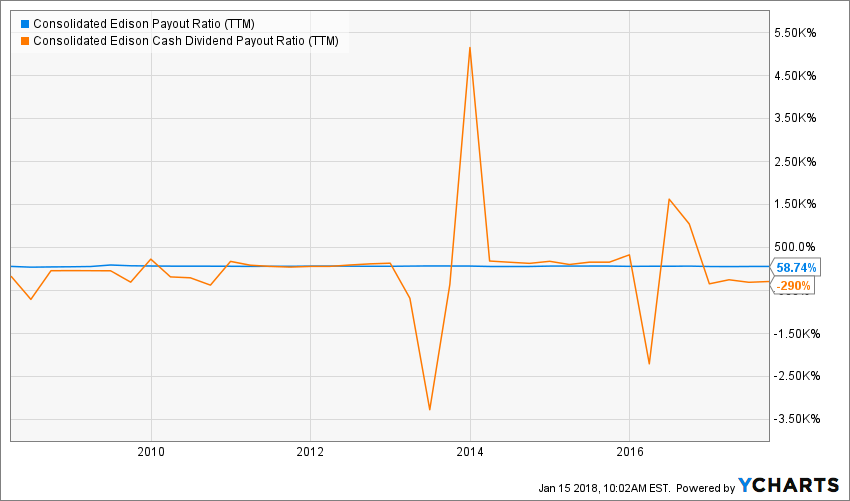Click the -1.50K% axis label
The image size is (850, 501).
(796, 333)
